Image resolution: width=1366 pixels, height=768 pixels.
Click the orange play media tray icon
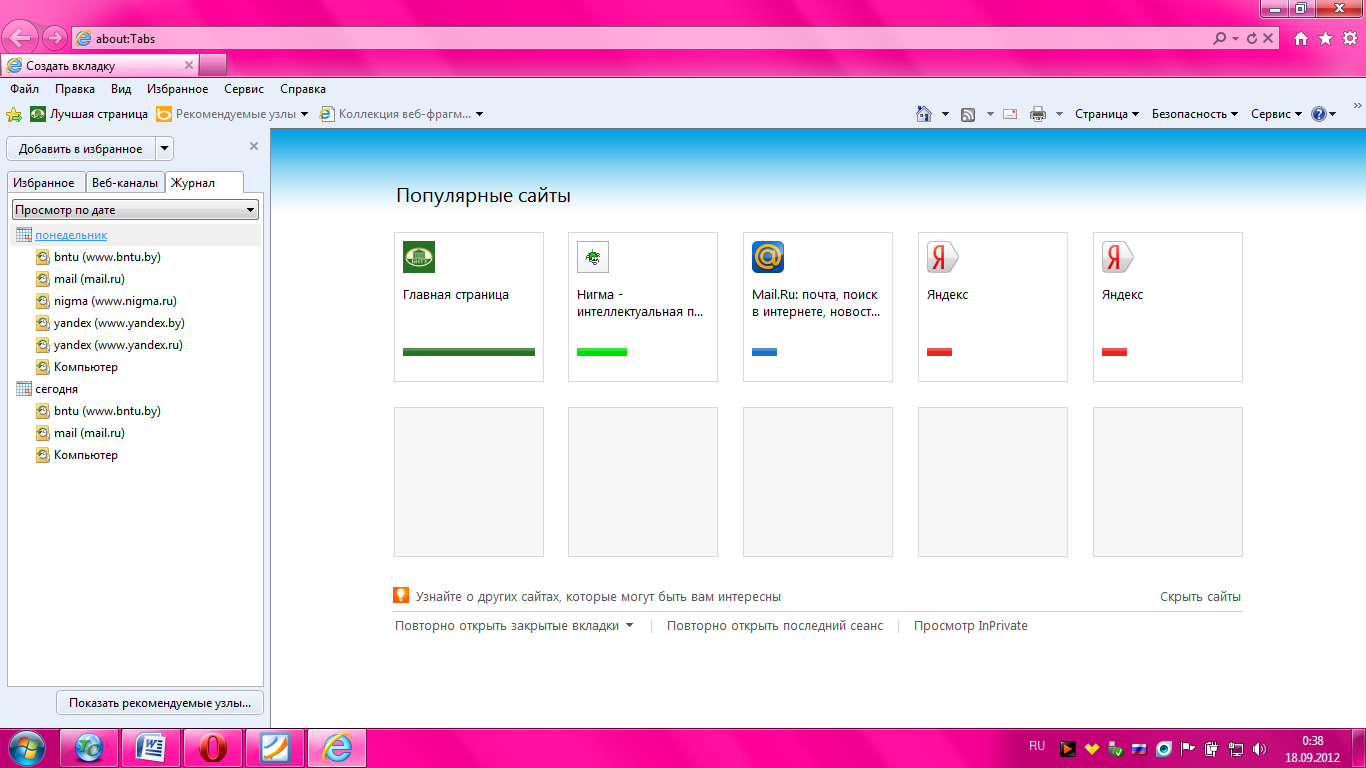[1068, 748]
